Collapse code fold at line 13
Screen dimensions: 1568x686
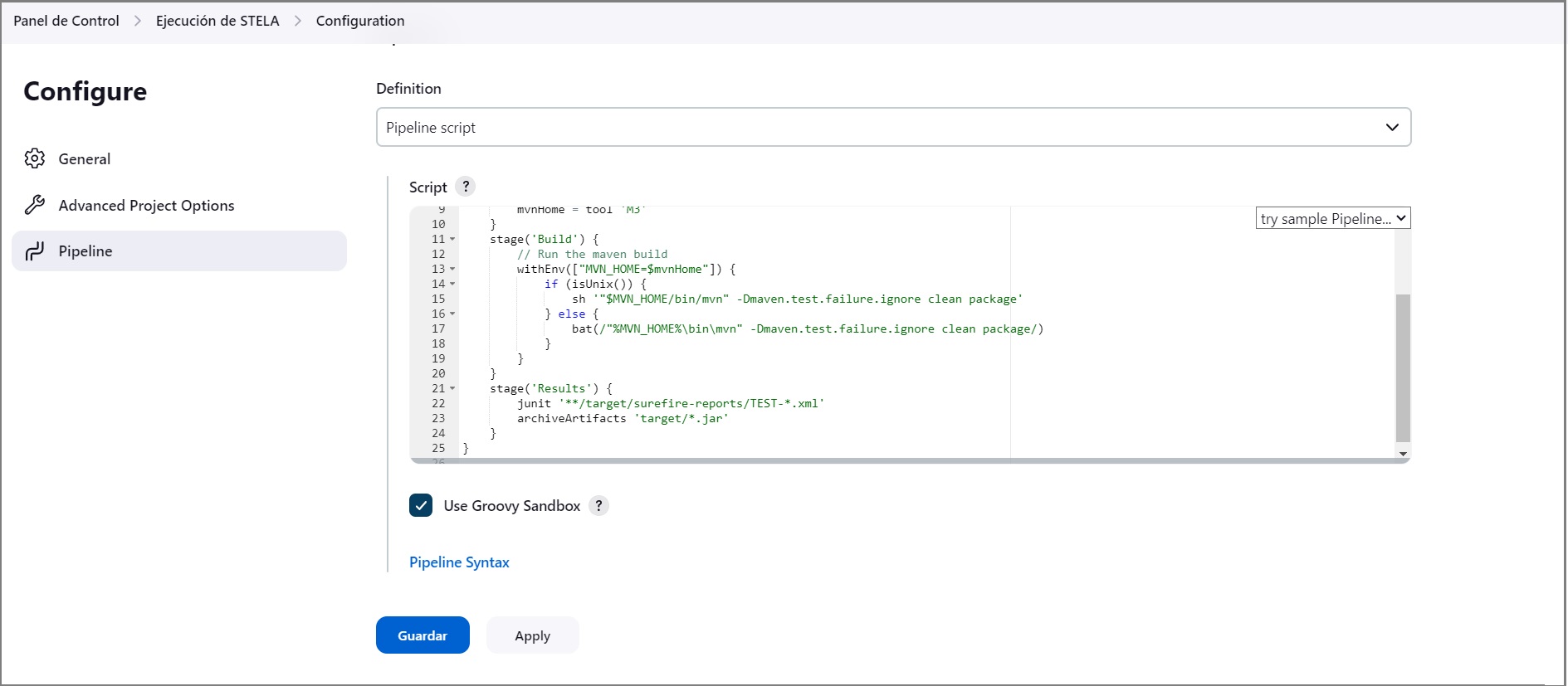(x=452, y=269)
